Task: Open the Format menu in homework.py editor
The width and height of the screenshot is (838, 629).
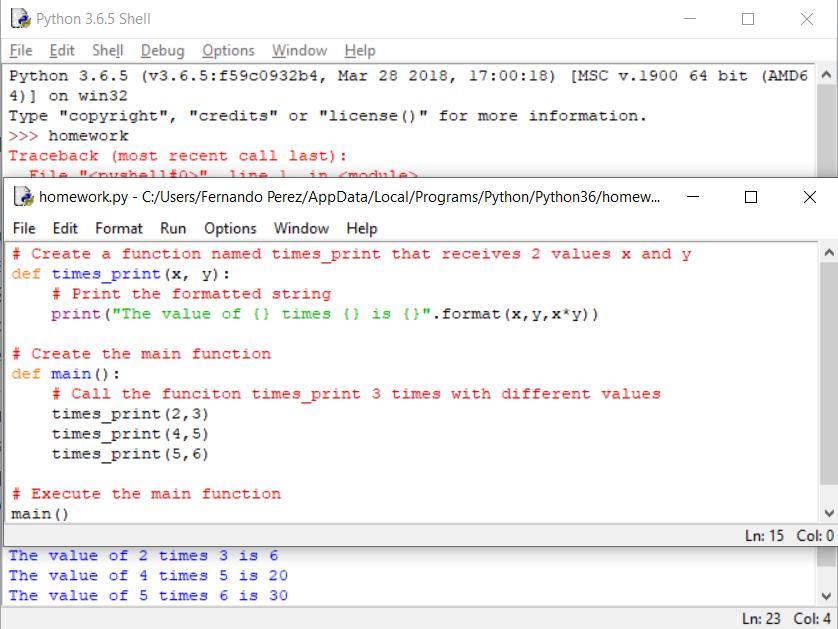Action: click(x=119, y=229)
